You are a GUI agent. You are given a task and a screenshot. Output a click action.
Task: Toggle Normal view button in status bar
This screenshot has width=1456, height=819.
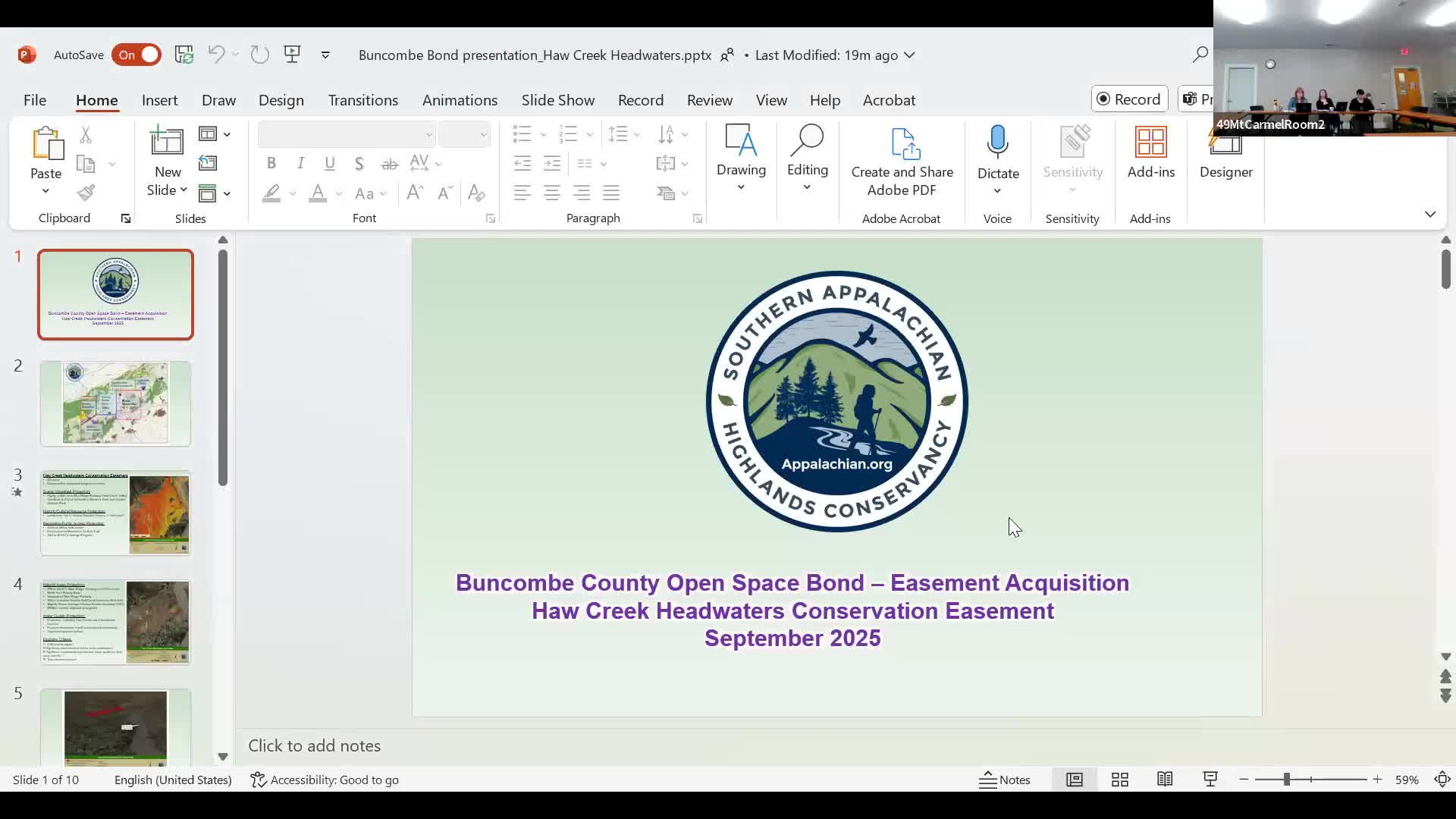click(x=1074, y=780)
